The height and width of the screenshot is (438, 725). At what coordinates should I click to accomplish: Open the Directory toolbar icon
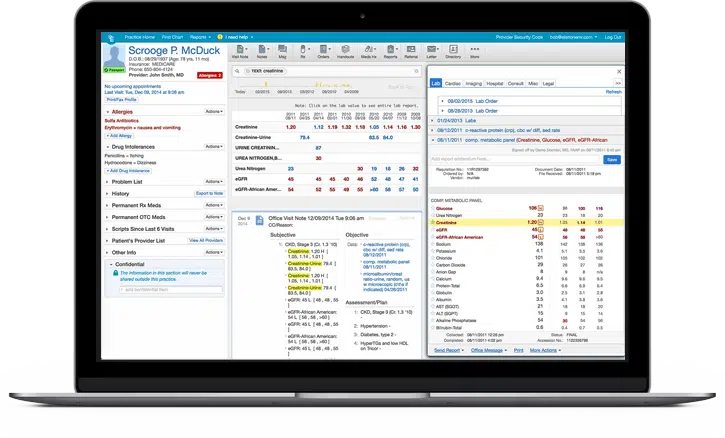pos(453,51)
